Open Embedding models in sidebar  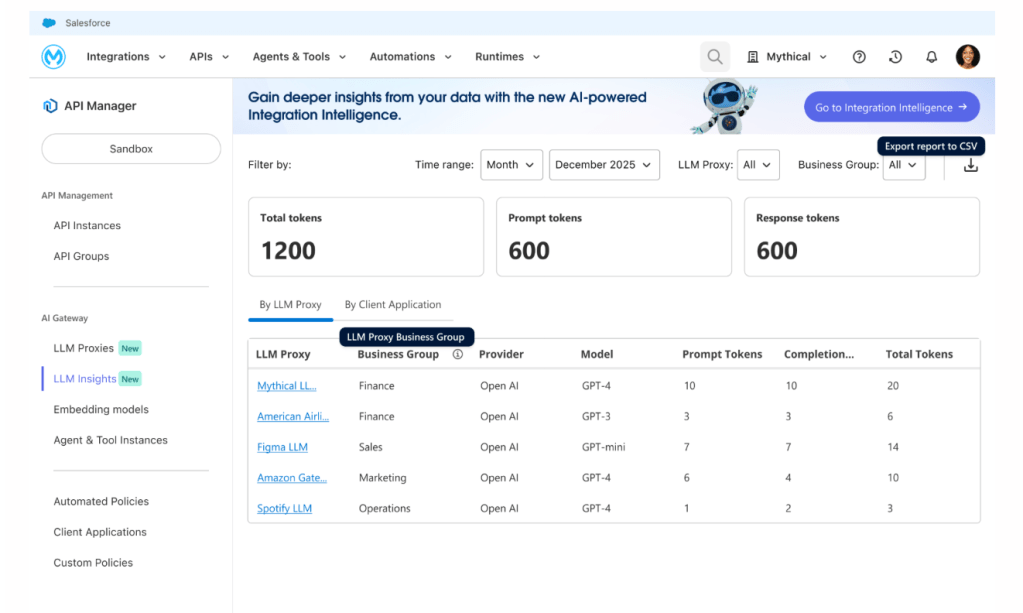pos(101,410)
